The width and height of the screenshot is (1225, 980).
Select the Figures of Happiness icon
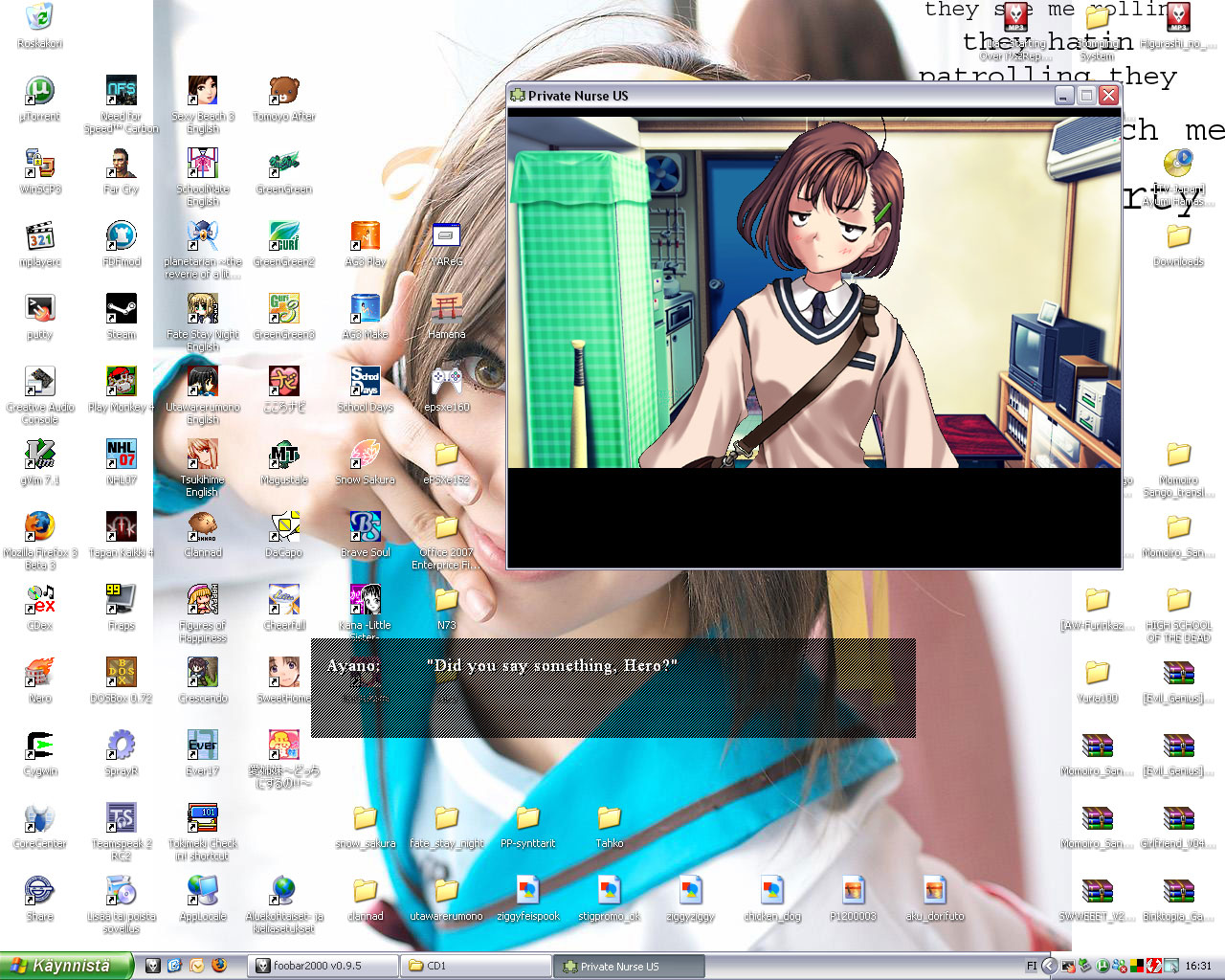203,600
